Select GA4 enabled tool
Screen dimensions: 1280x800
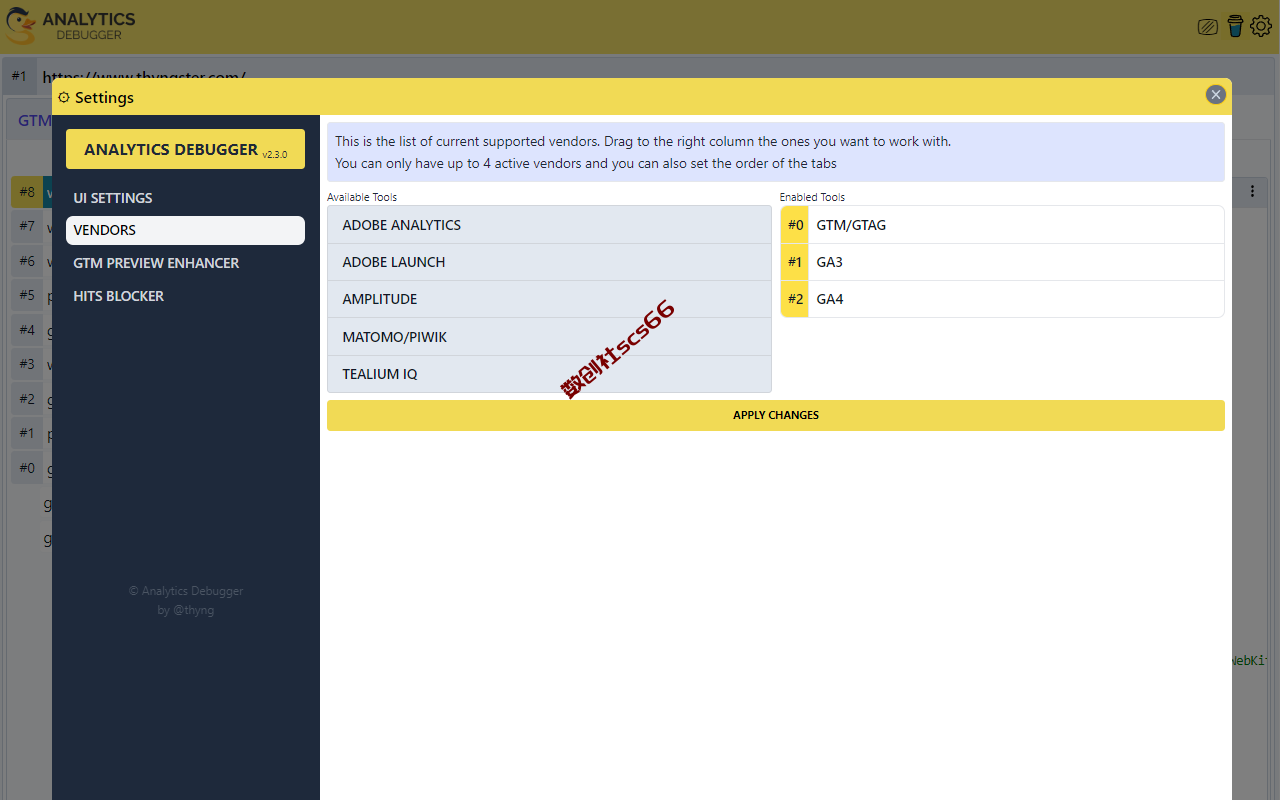click(x=1002, y=299)
